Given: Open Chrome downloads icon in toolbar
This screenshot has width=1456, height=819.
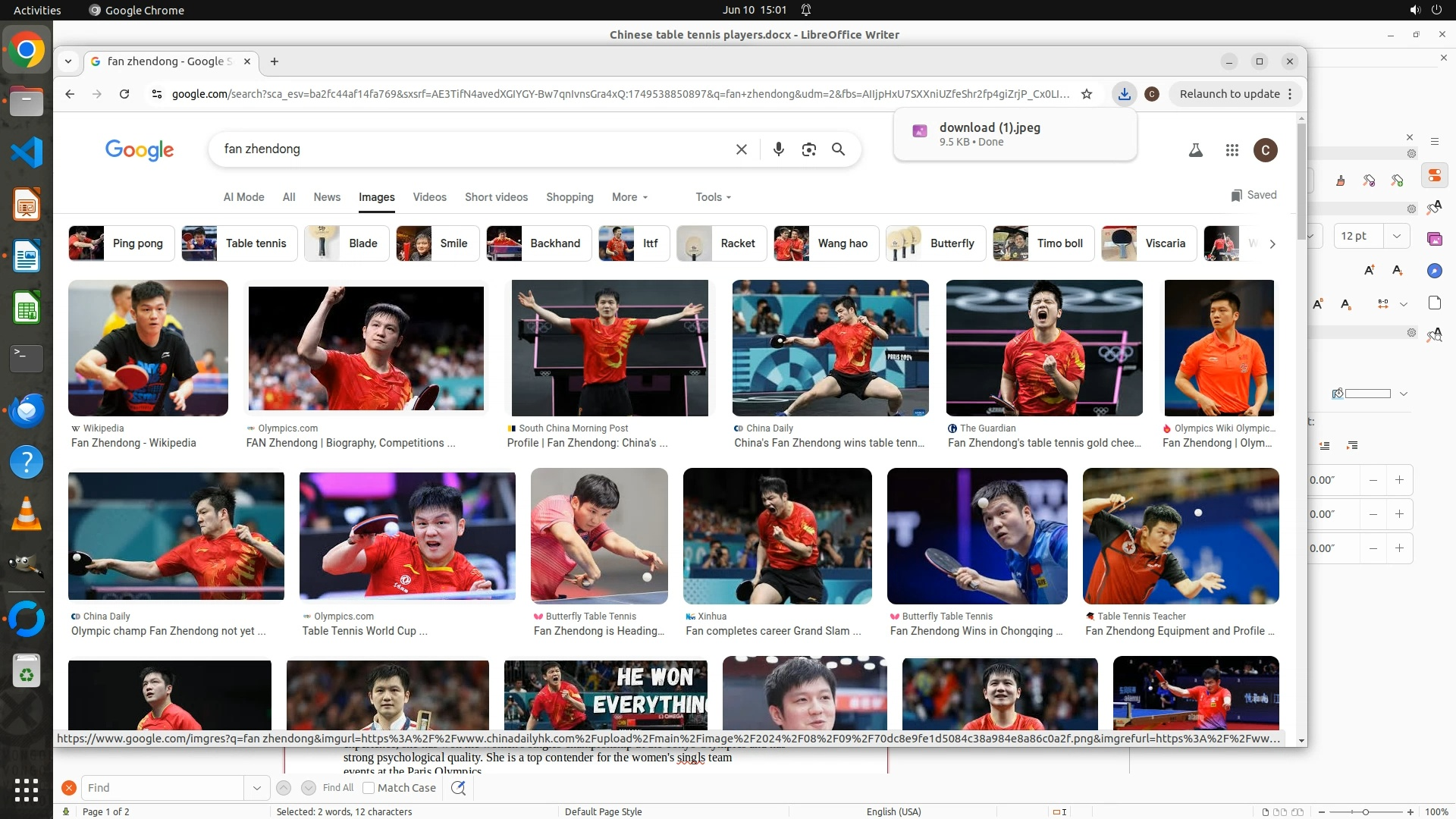Looking at the screenshot, I should pyautogui.click(x=1124, y=94).
